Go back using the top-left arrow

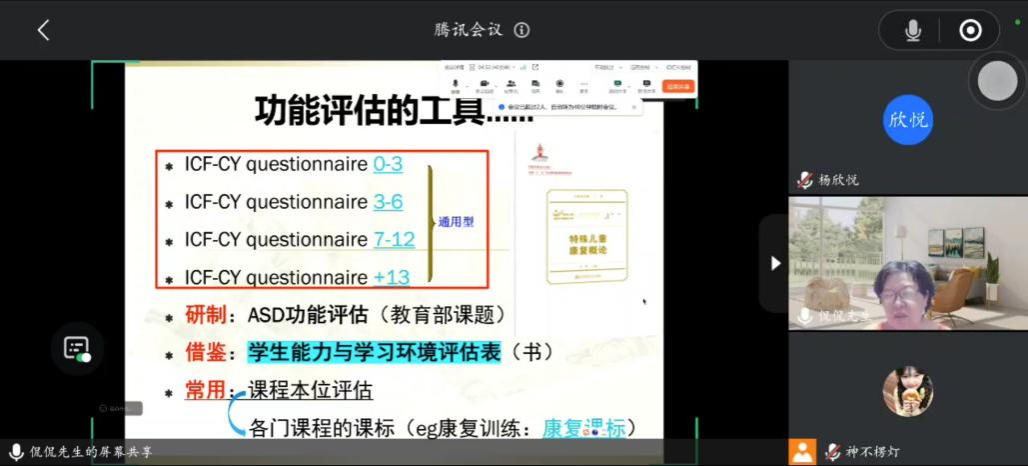point(43,30)
